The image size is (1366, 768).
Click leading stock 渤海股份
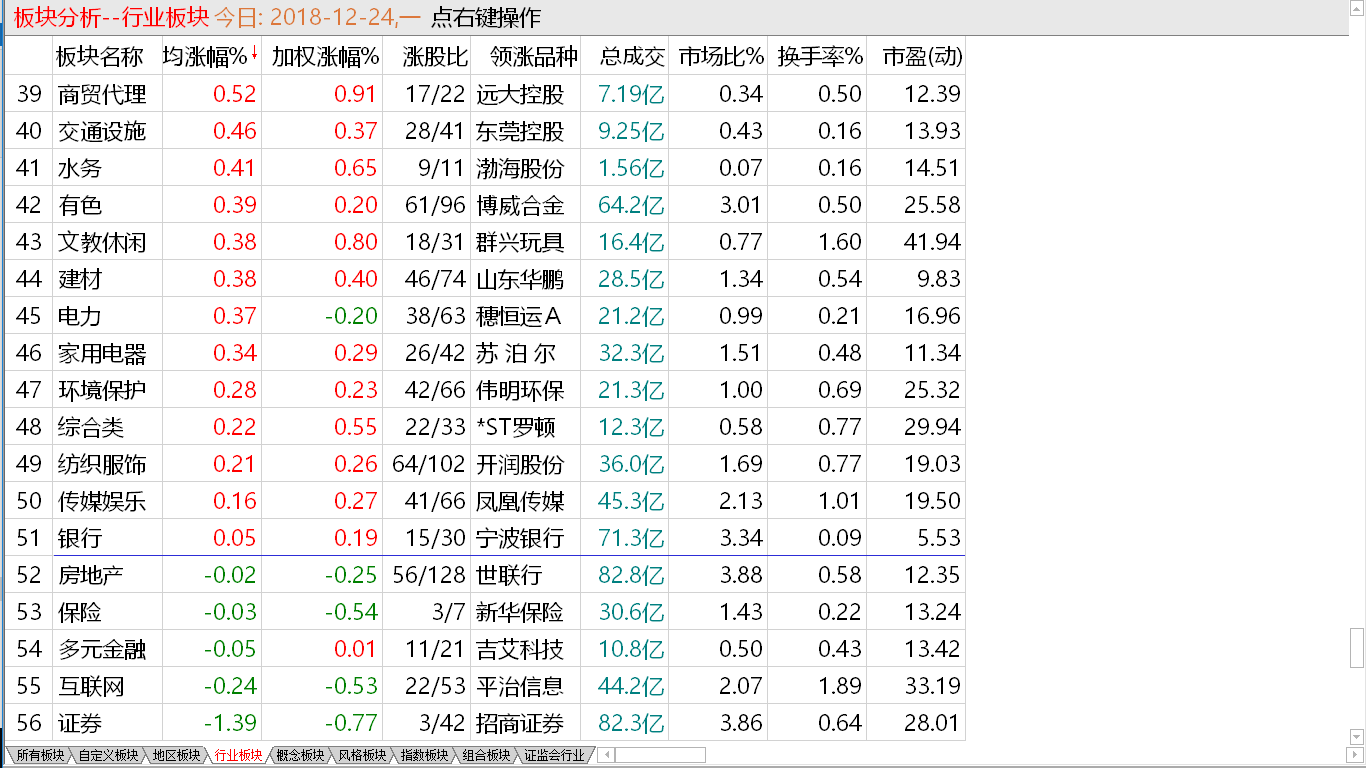coord(520,168)
